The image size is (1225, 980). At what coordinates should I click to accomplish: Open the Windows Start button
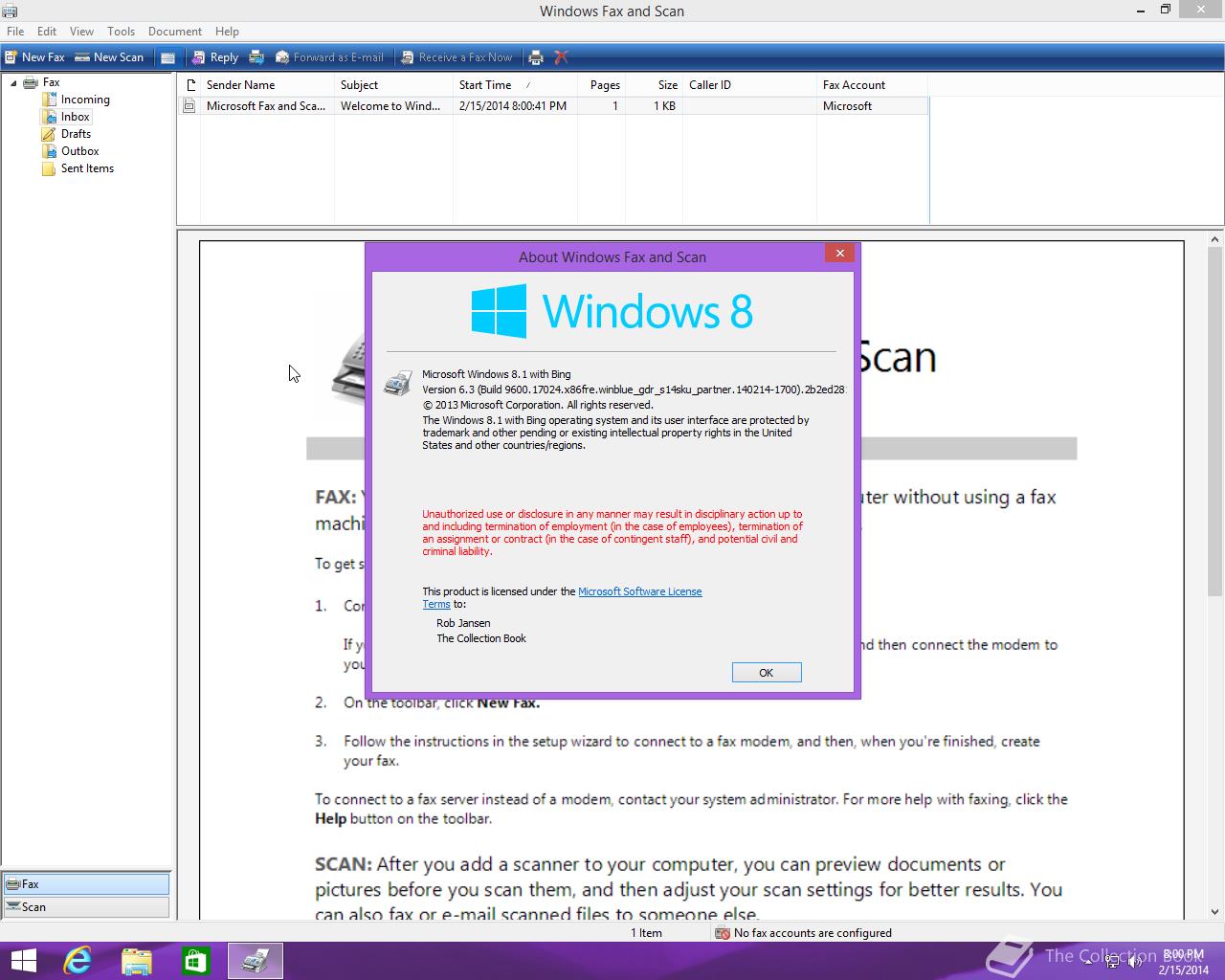pyautogui.click(x=23, y=961)
